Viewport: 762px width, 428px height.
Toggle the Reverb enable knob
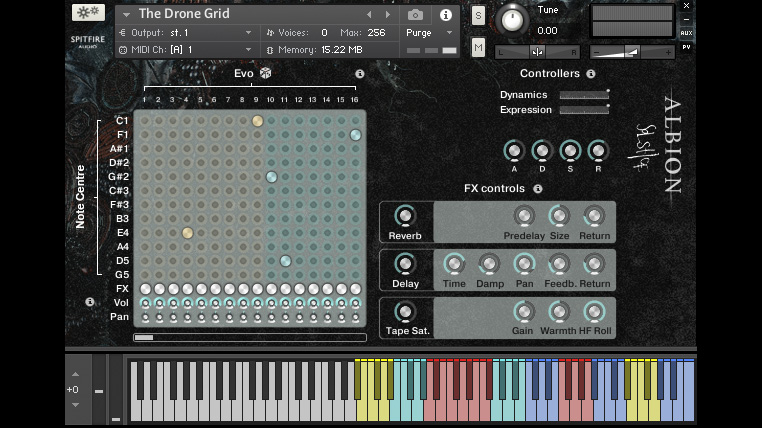(x=405, y=216)
